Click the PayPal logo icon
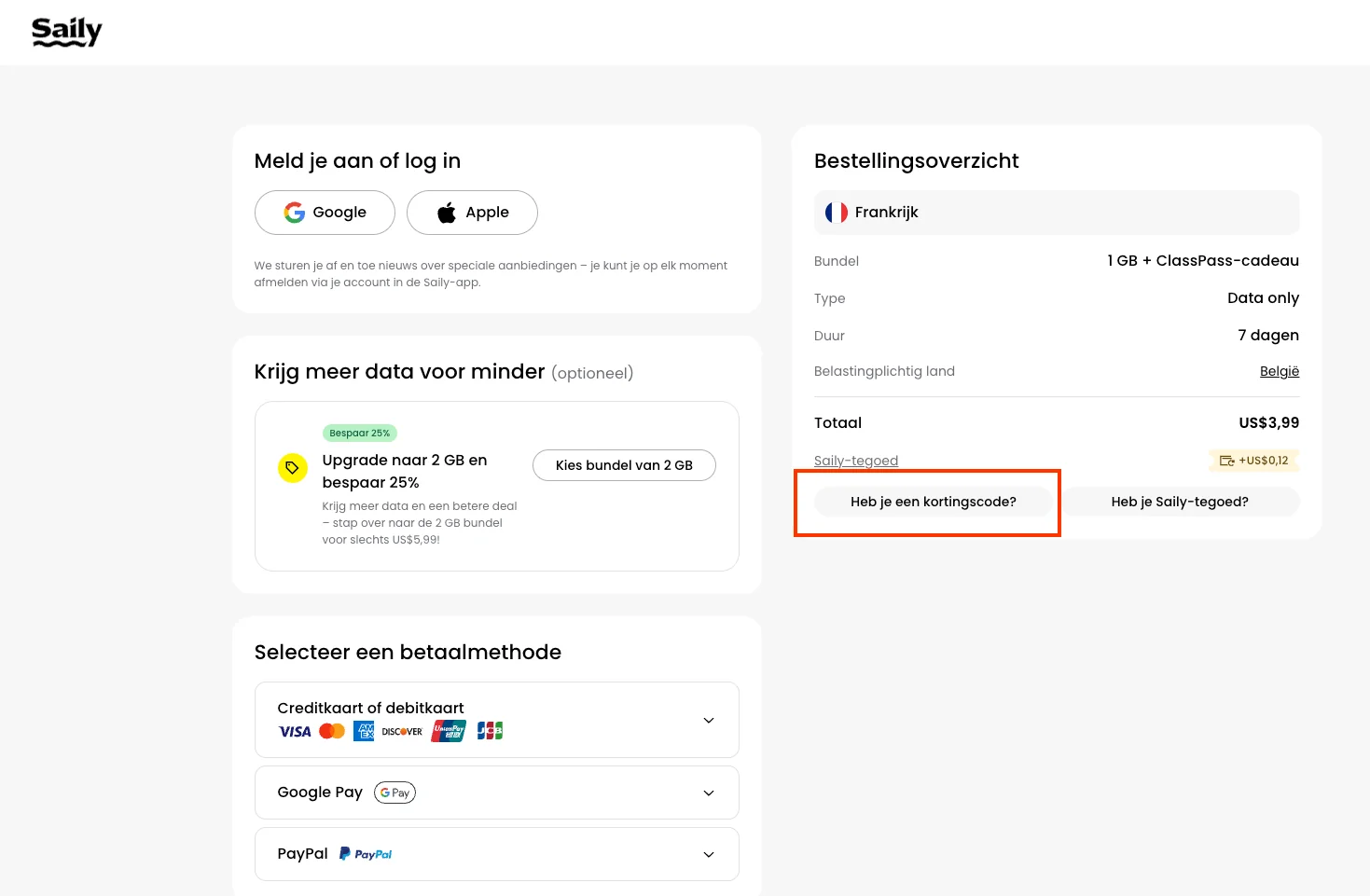This screenshot has height=896, width=1370. [x=366, y=854]
